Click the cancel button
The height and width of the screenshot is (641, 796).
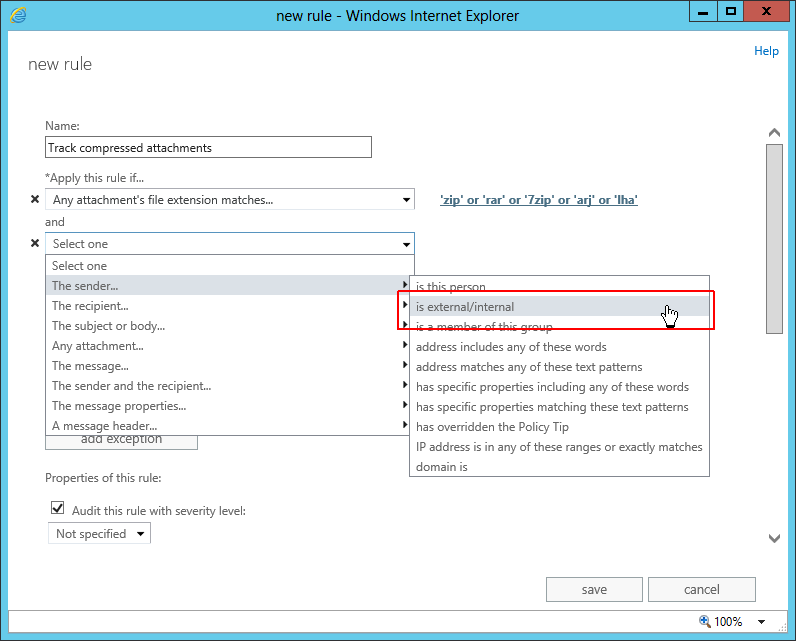[702, 589]
